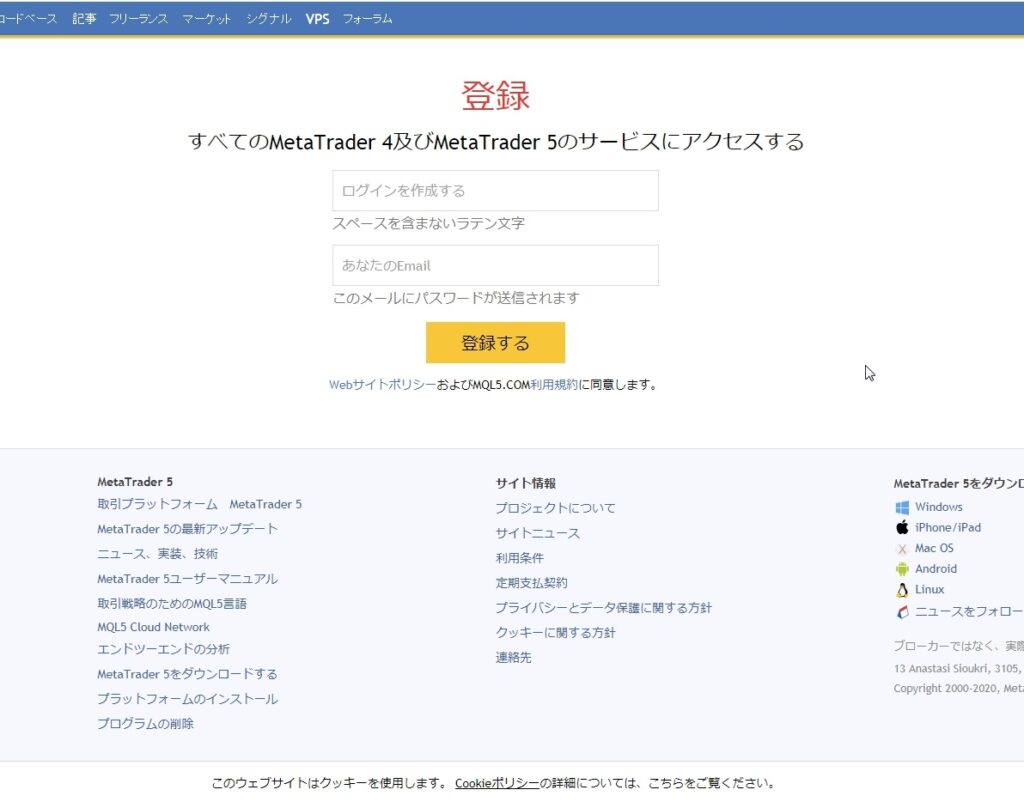Click the ニュースをフォロー text link
Image resolution: width=1024 pixels, height=802 pixels.
pyautogui.click(x=969, y=611)
